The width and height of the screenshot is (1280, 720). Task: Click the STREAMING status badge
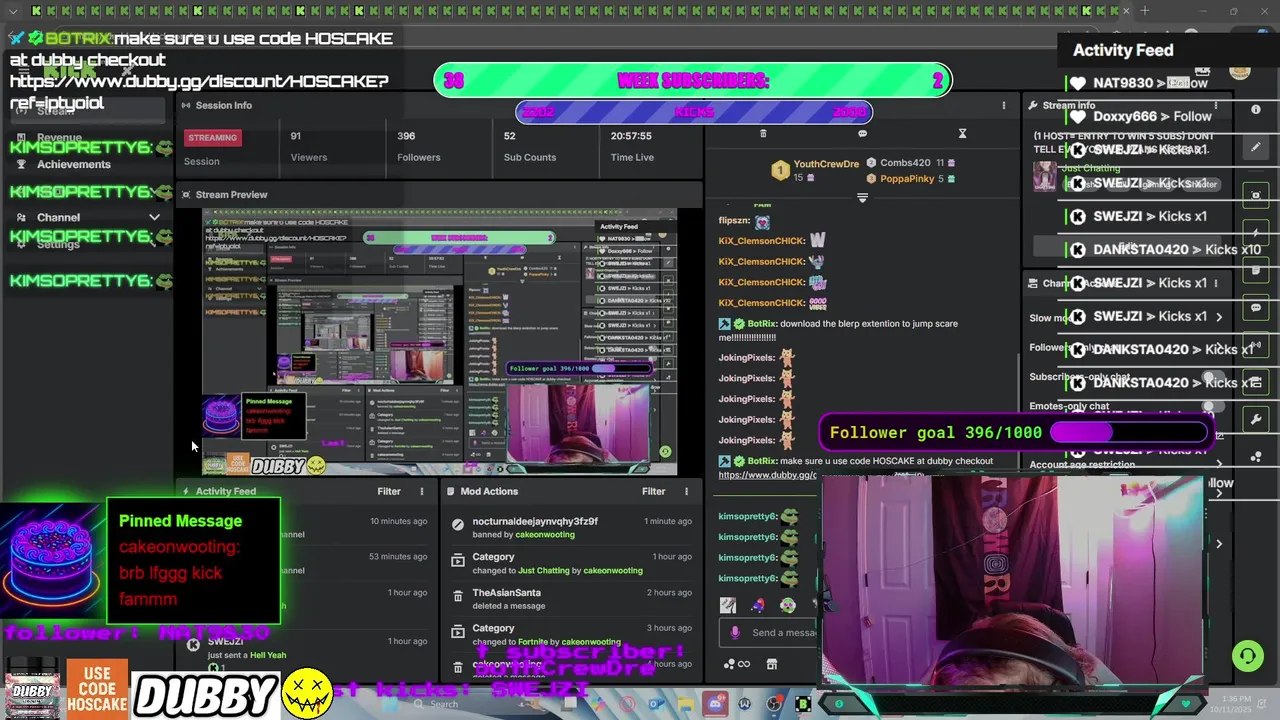coord(212,138)
